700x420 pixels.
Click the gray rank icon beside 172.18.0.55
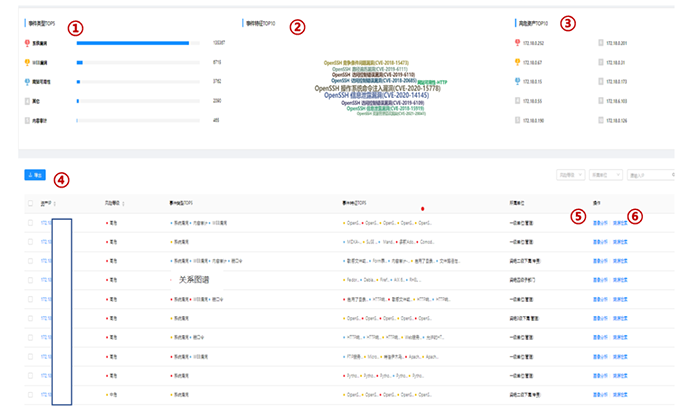click(x=517, y=101)
